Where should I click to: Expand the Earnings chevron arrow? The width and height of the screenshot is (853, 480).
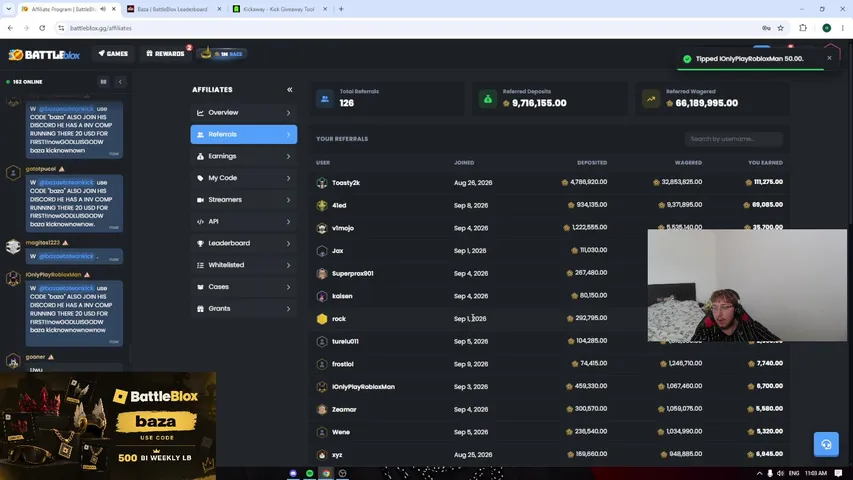point(288,156)
